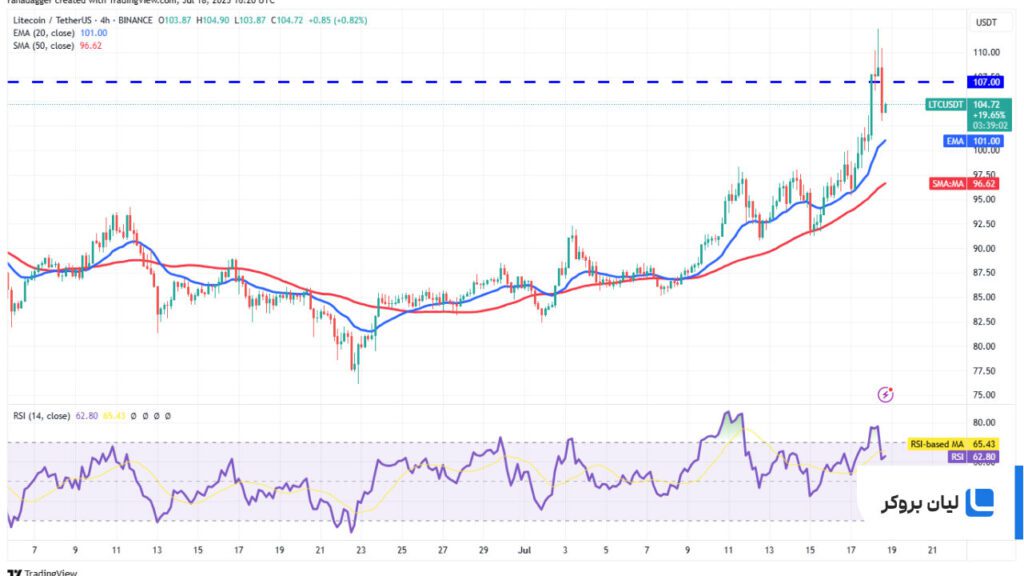Click the 90.00 price axis label
The height and width of the screenshot is (576, 1024).
point(984,248)
